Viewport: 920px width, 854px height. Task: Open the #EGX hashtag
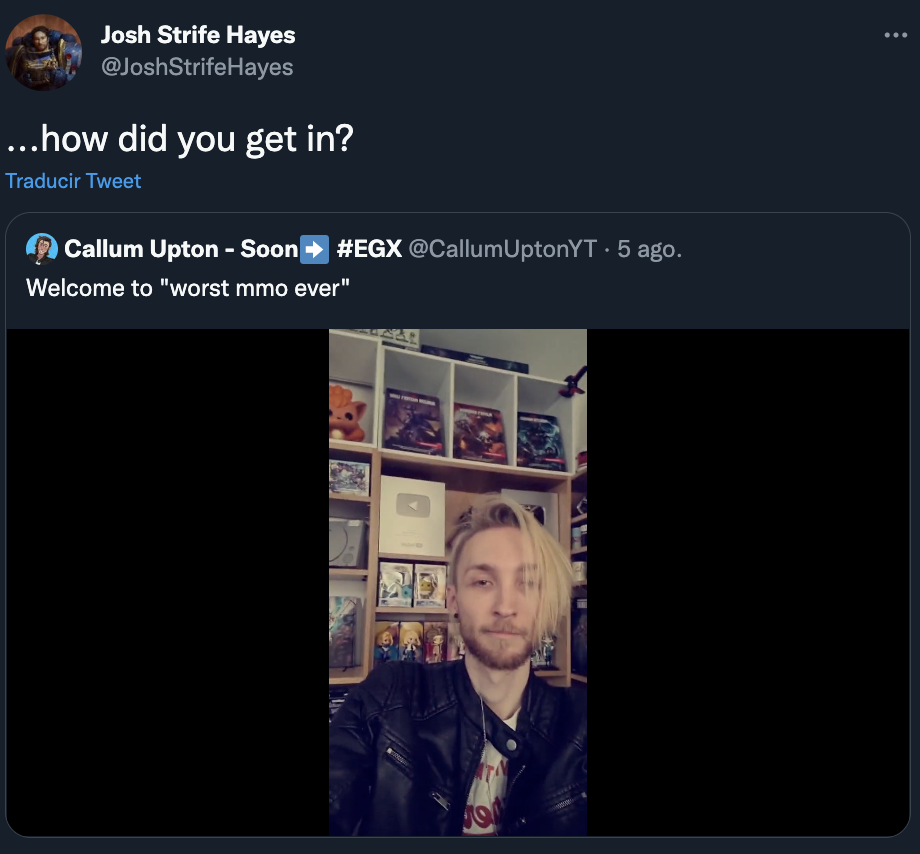tap(369, 249)
